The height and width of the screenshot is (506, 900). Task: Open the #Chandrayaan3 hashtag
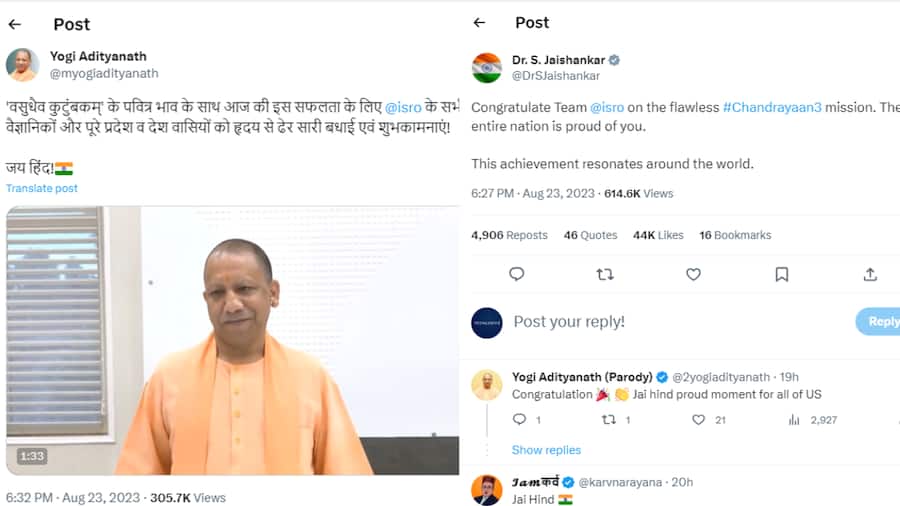pos(771,107)
